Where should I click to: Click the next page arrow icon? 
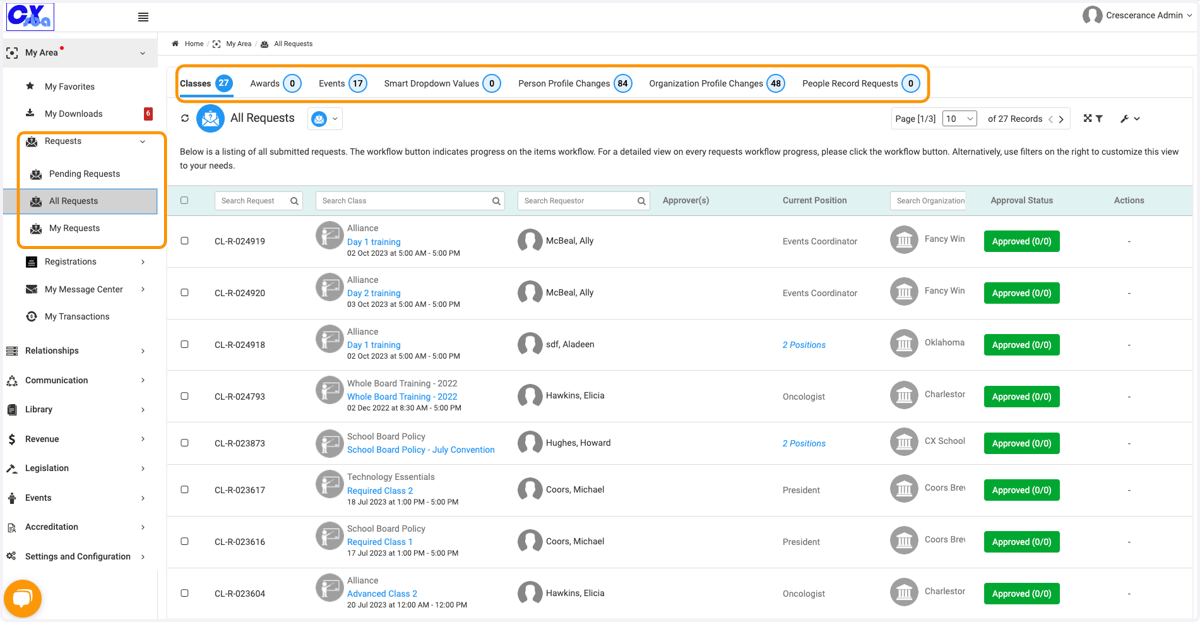(x=1061, y=119)
